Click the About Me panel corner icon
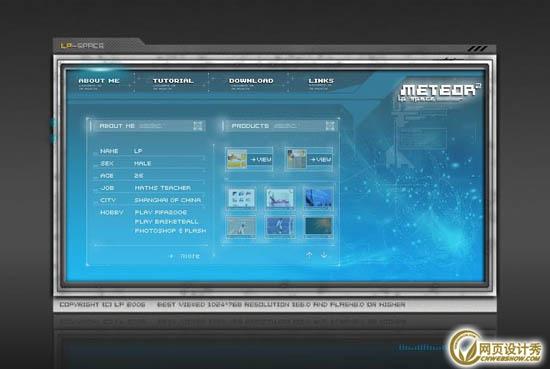 tap(198, 126)
